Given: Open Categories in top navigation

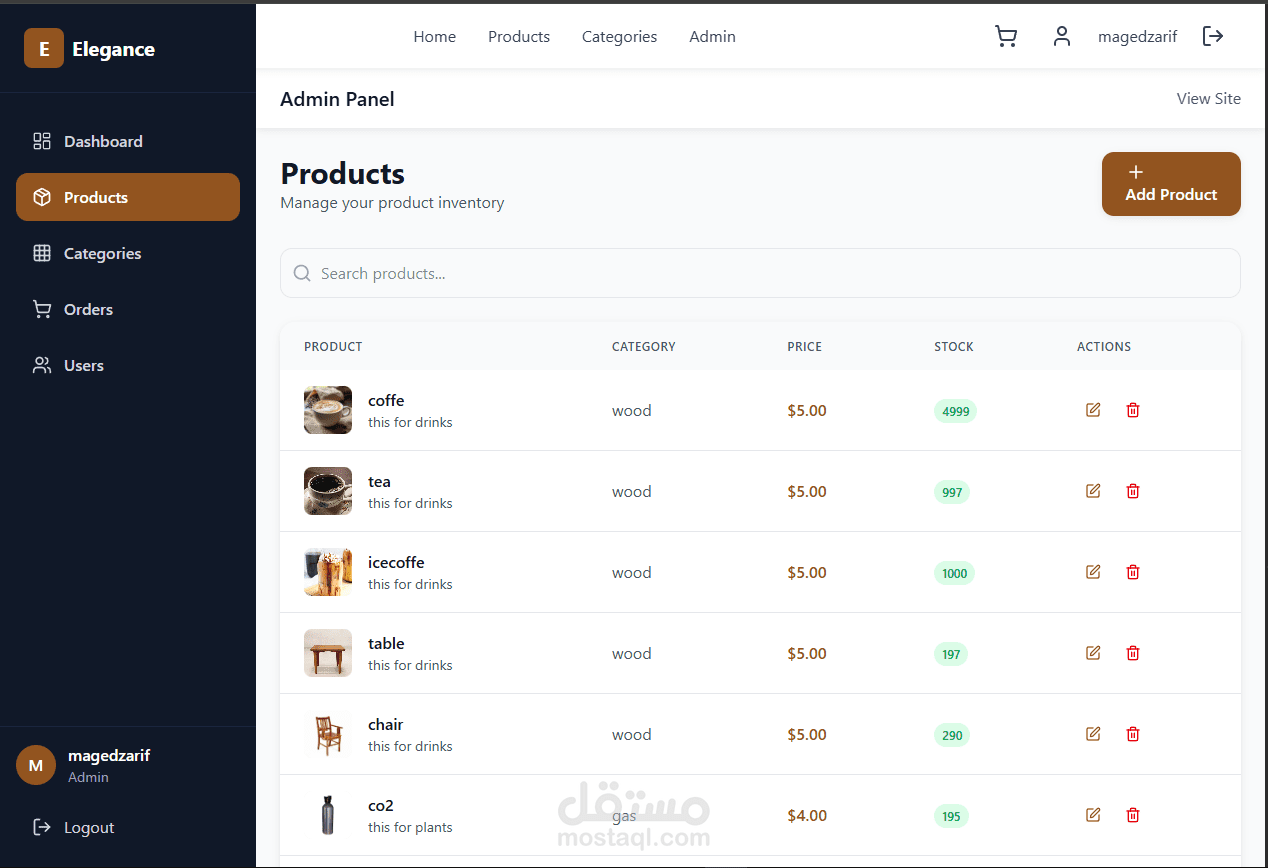Looking at the screenshot, I should (620, 37).
